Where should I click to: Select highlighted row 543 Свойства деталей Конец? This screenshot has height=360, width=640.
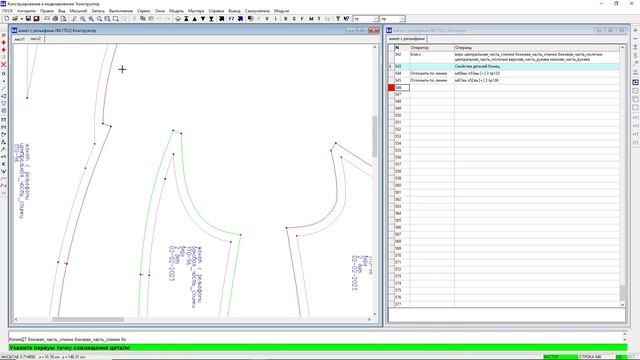click(x=506, y=66)
